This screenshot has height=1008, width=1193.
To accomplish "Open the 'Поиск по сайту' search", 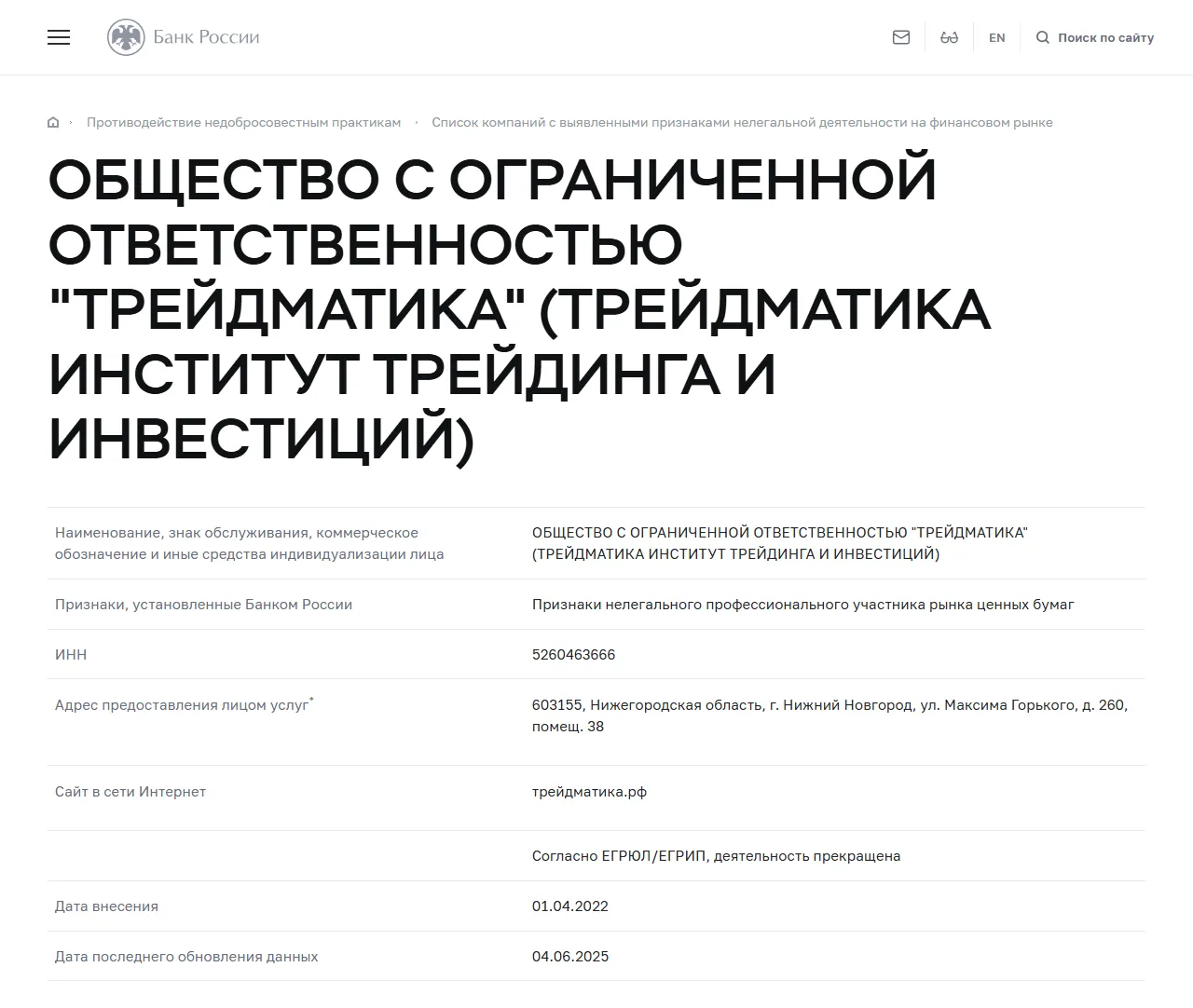I will 1095,38.
